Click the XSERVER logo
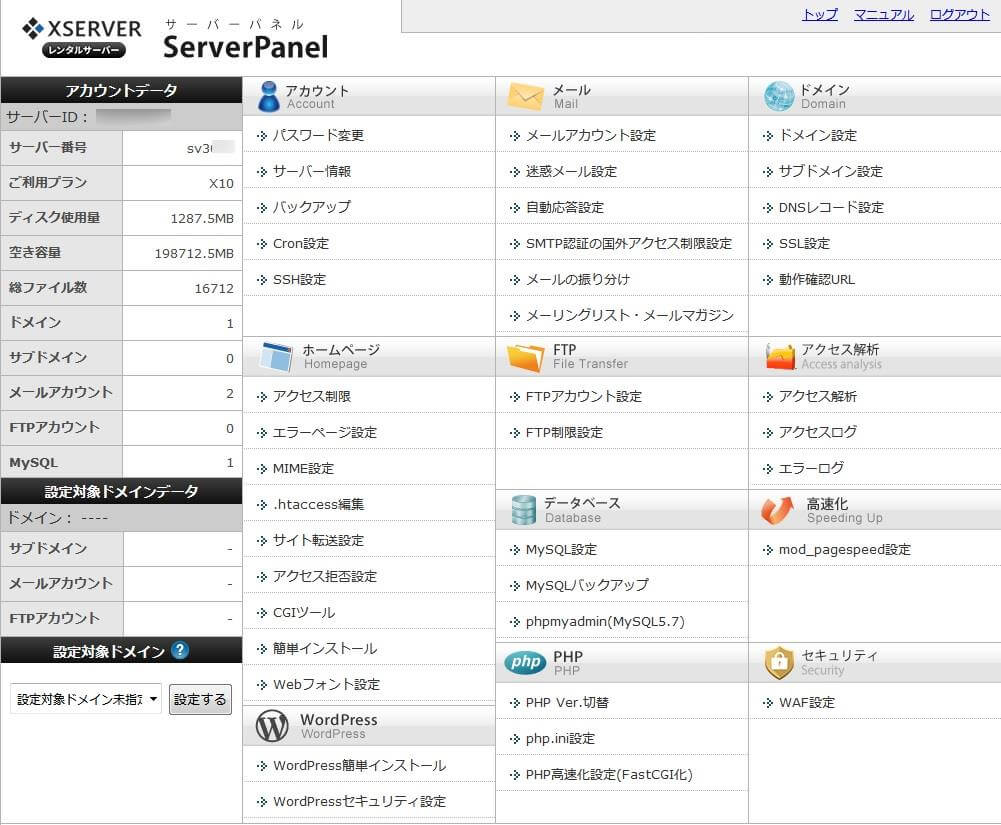Viewport: 1001px width, 825px height. pos(82,38)
